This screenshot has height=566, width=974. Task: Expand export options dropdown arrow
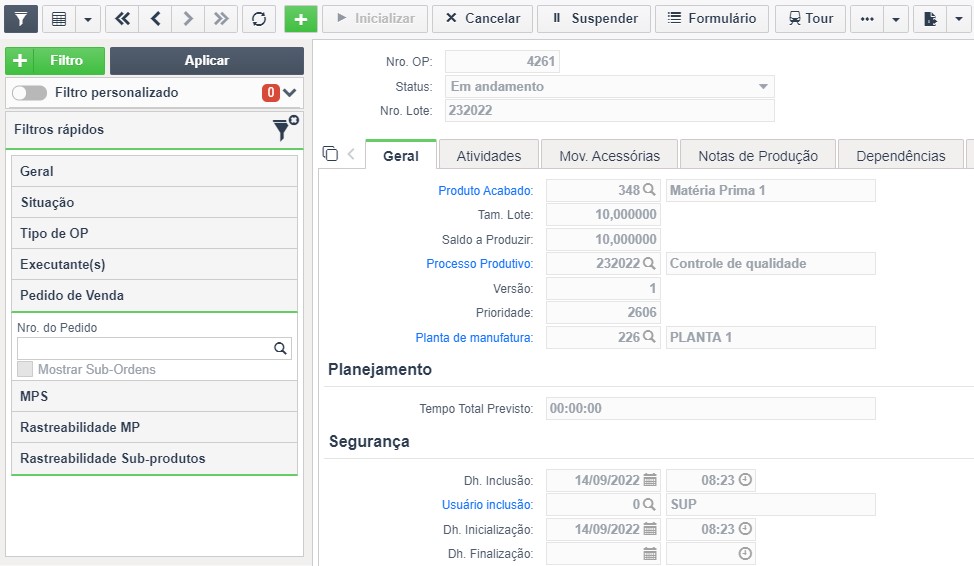point(958,19)
